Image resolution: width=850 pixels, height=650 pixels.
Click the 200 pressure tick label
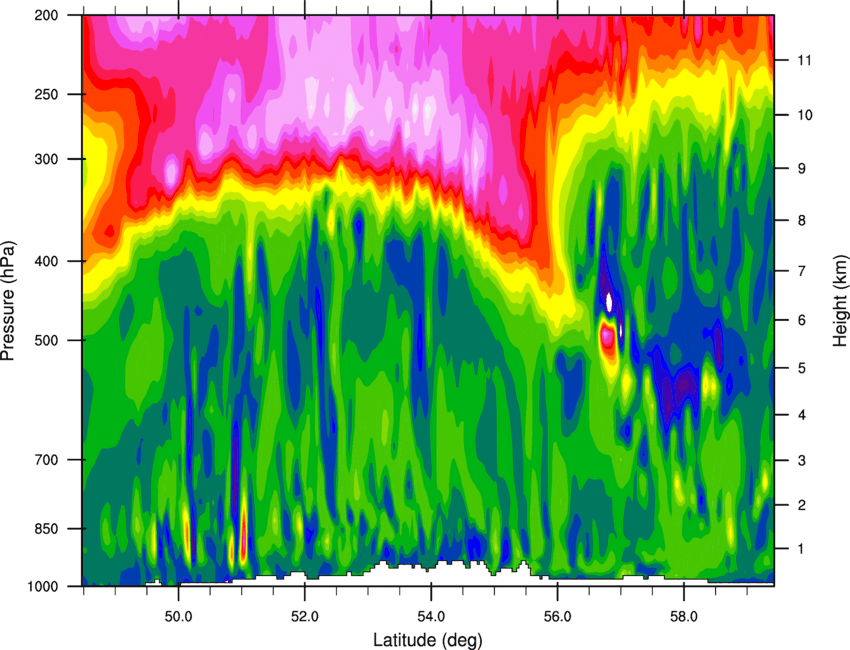pos(46,15)
